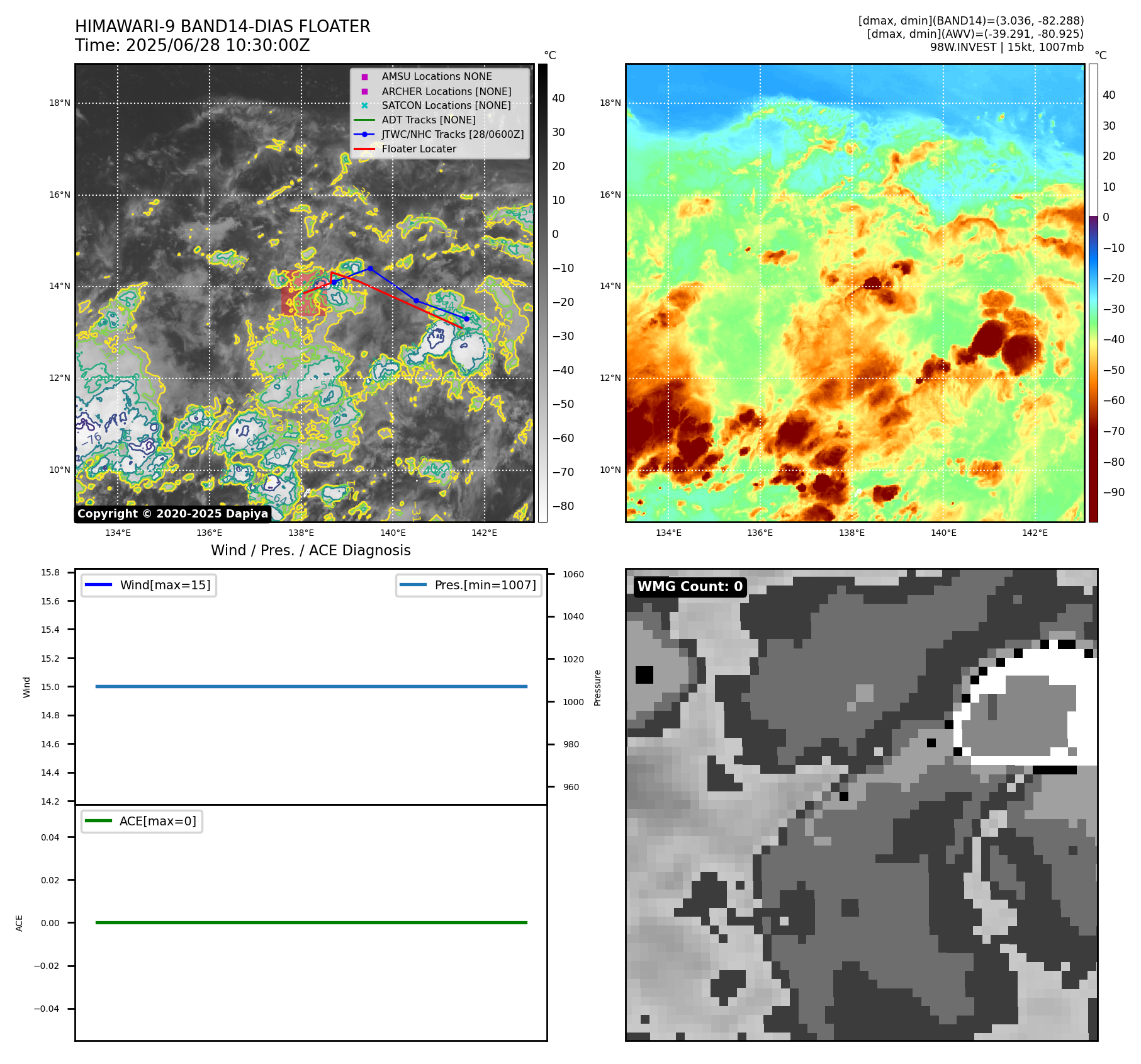Click the '0.00' tick on ACE axis
The image size is (1141, 1064).
(50, 923)
